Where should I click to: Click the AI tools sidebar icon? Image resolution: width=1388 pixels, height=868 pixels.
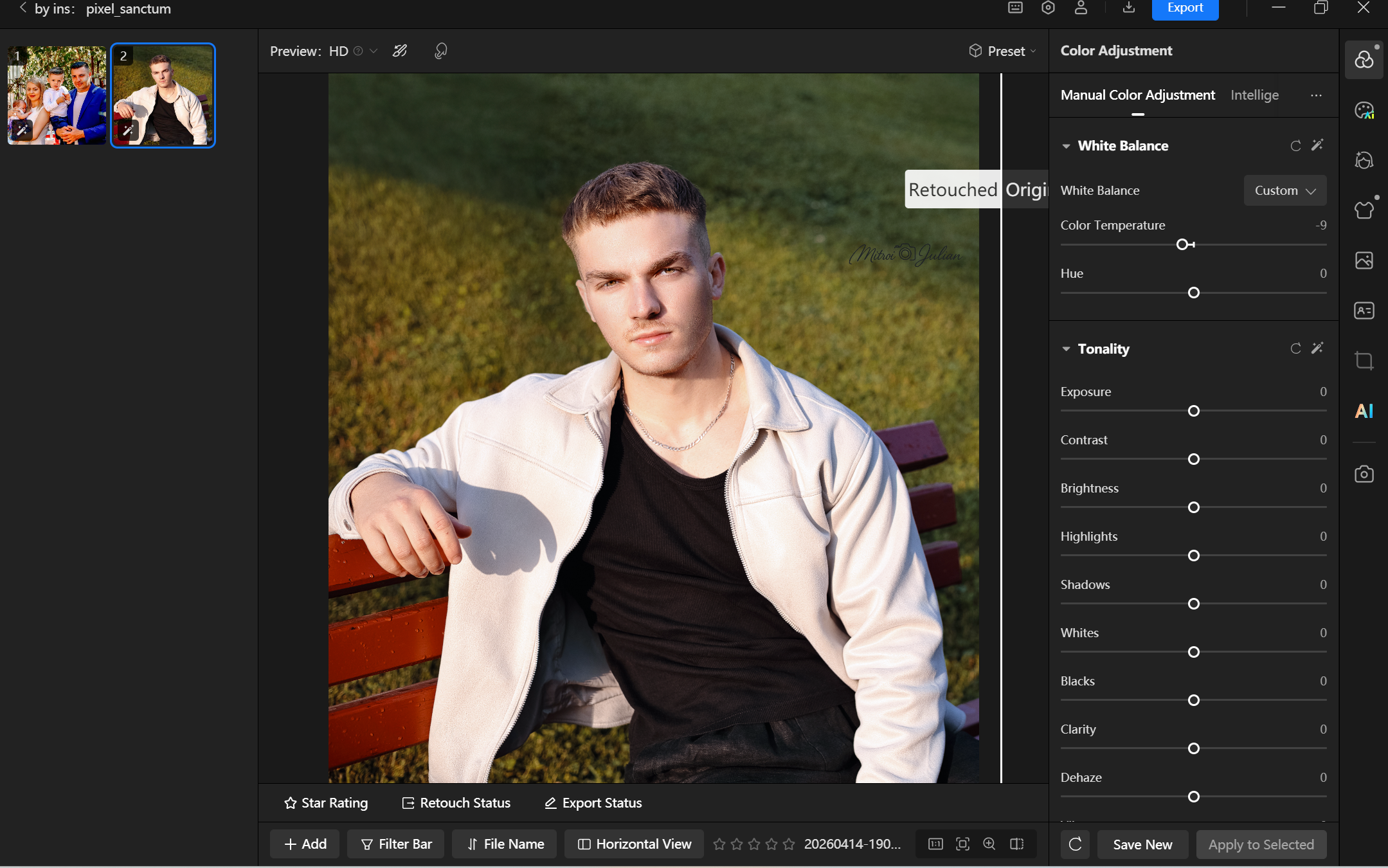[x=1364, y=411]
